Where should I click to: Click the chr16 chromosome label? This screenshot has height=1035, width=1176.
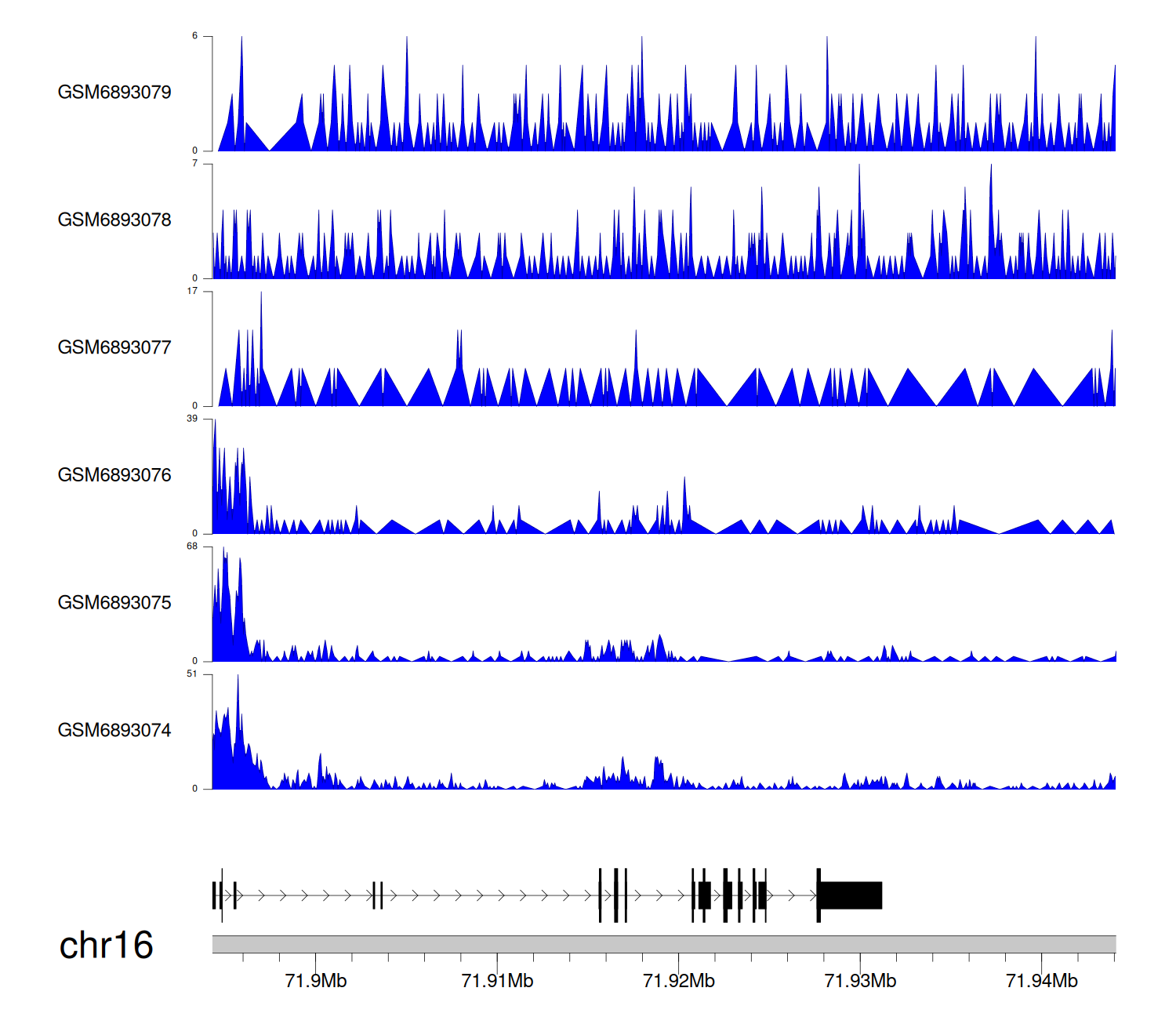point(106,946)
